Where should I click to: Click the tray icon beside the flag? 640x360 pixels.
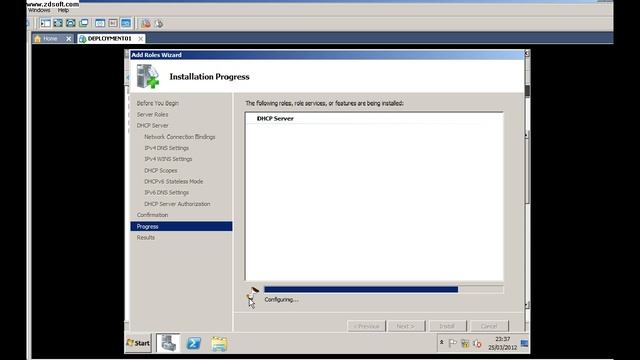[465, 344]
